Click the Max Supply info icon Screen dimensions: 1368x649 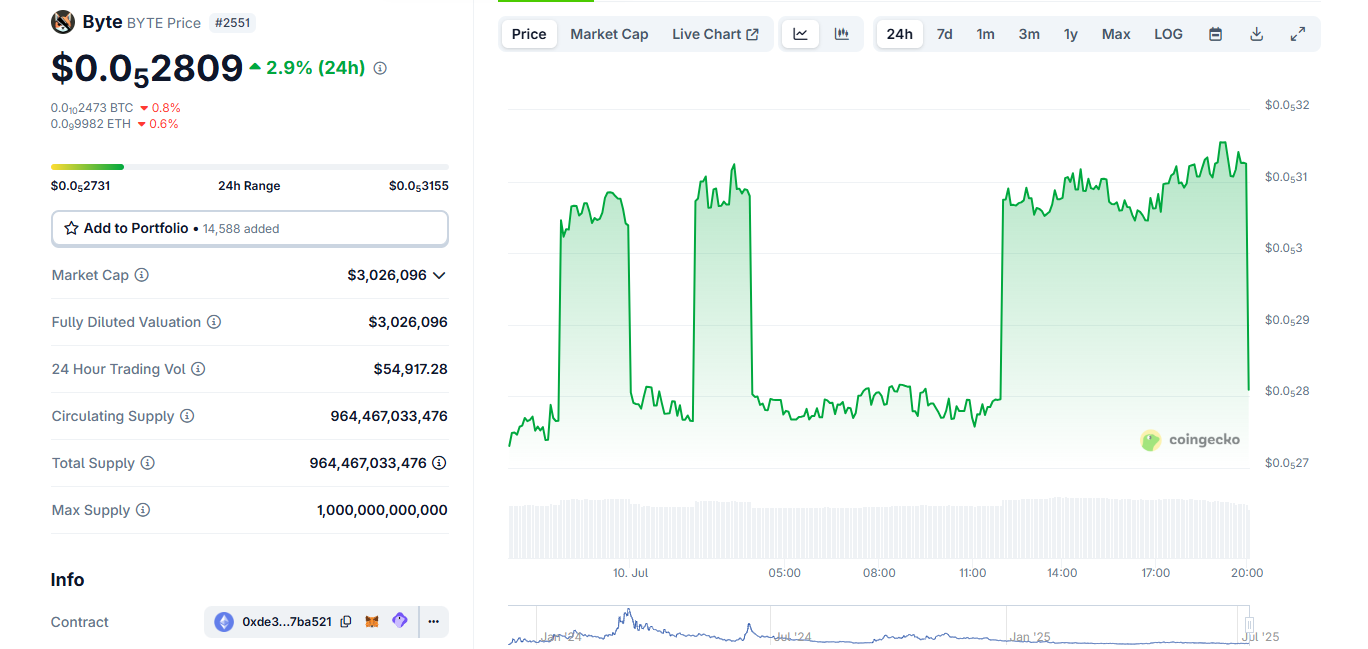[x=143, y=510]
